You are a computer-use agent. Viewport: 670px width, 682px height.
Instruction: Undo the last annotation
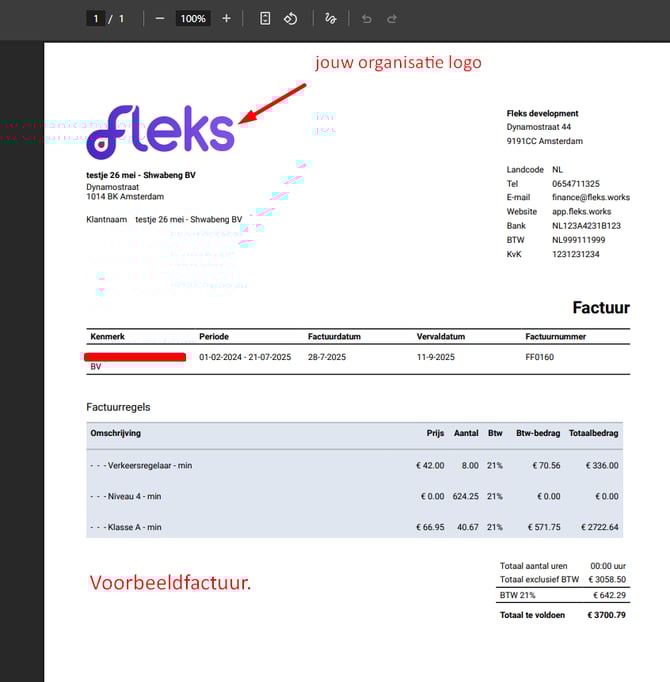pyautogui.click(x=366, y=19)
